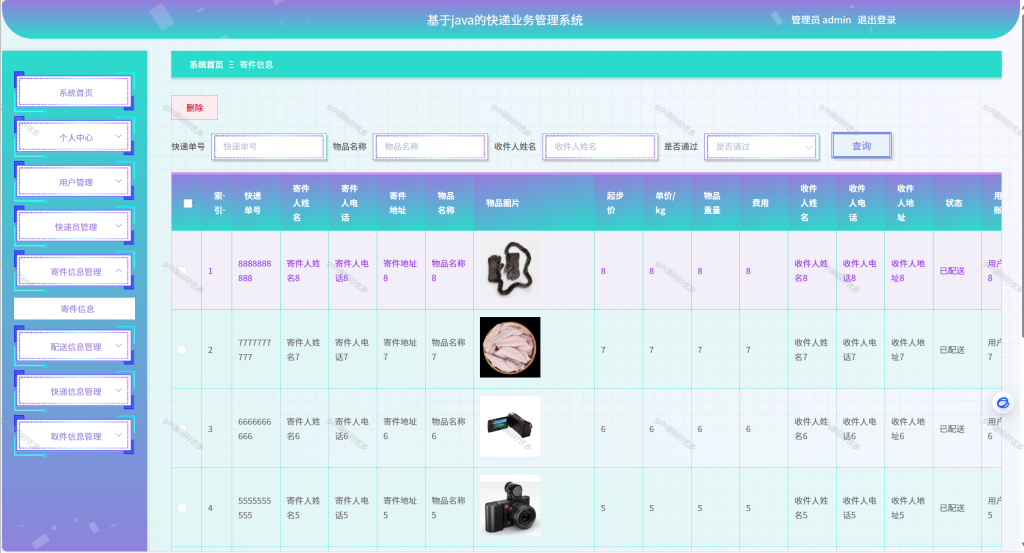
Task: Focus the 快递单号 input field
Action: pos(268,147)
